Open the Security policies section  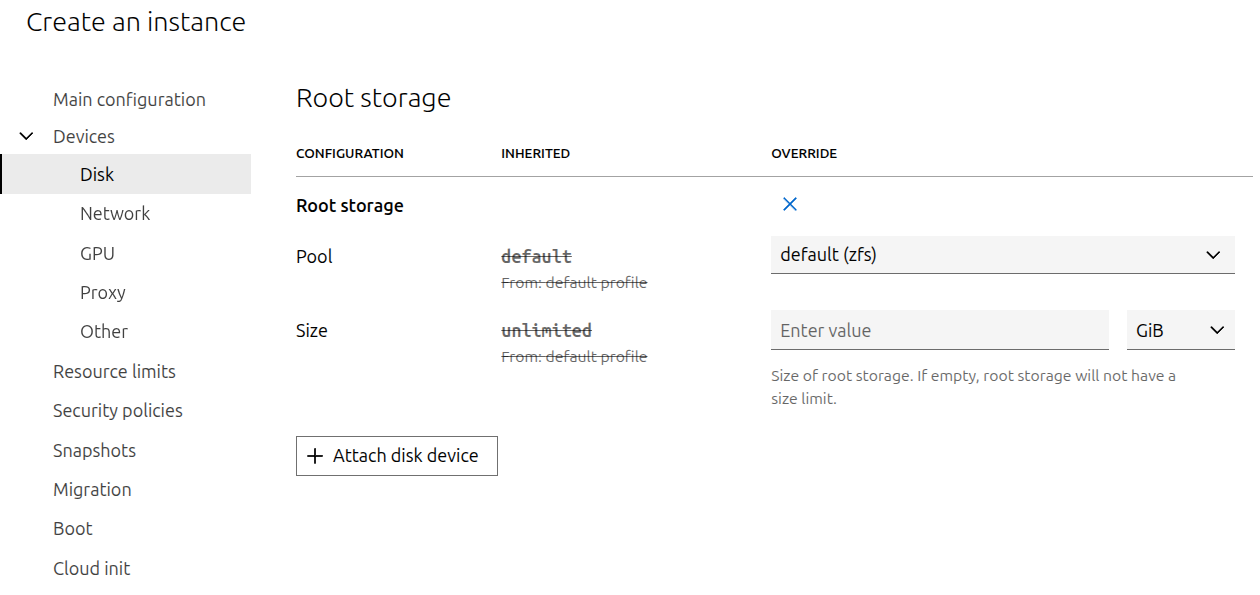pos(118,411)
